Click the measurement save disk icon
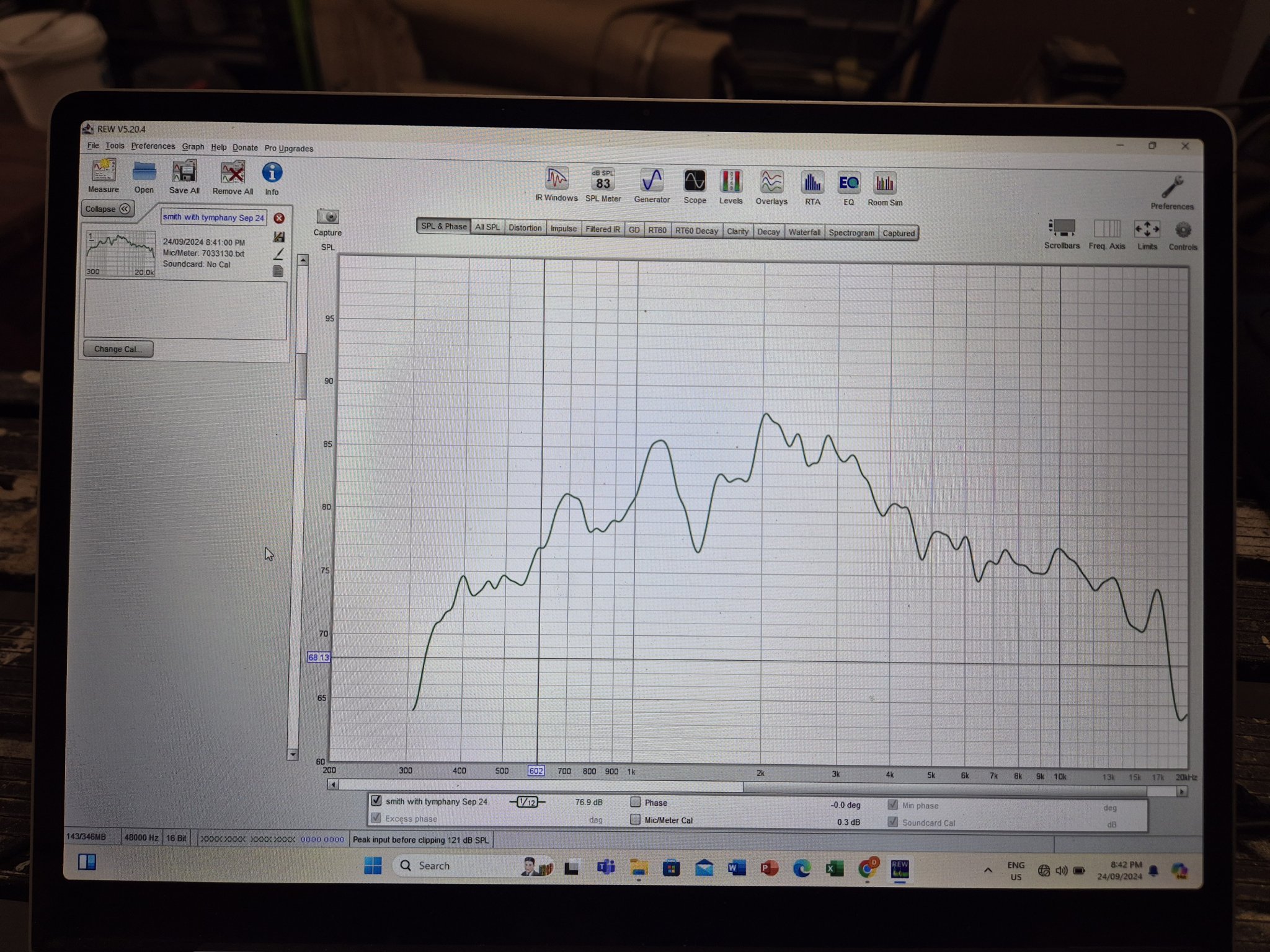Screen dimensions: 1270x952 coord(279,237)
